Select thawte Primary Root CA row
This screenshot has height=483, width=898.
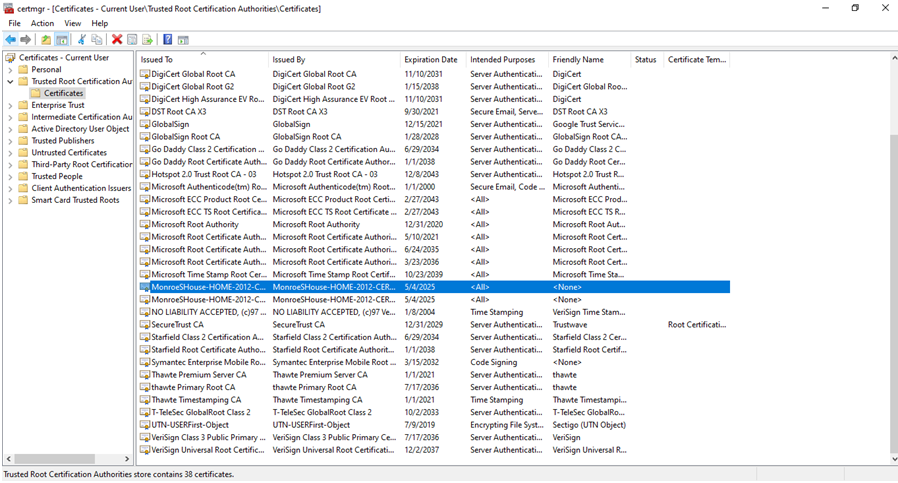[x=434, y=387]
